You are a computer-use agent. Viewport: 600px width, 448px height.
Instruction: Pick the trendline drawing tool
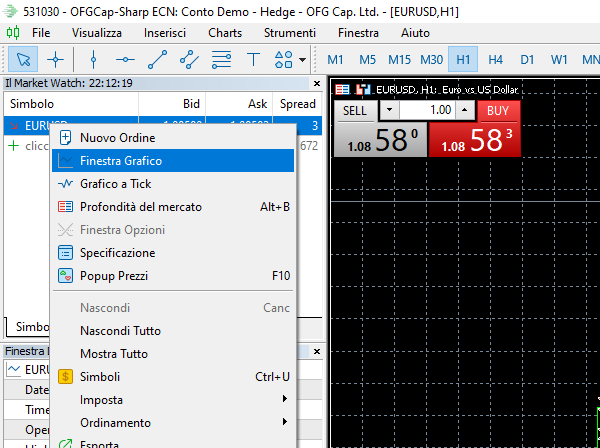pyautogui.click(x=157, y=59)
